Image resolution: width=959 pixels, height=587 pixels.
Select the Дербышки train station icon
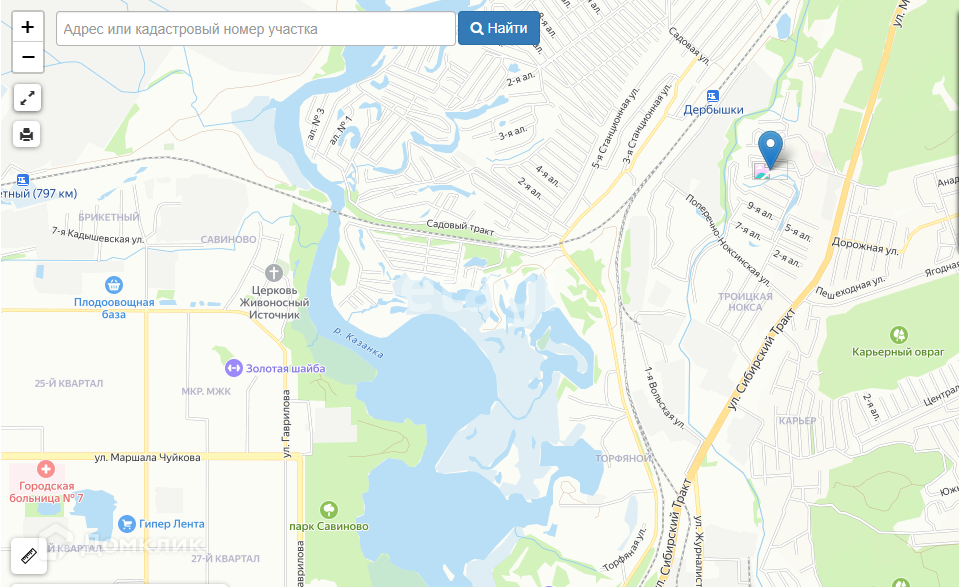tap(713, 96)
